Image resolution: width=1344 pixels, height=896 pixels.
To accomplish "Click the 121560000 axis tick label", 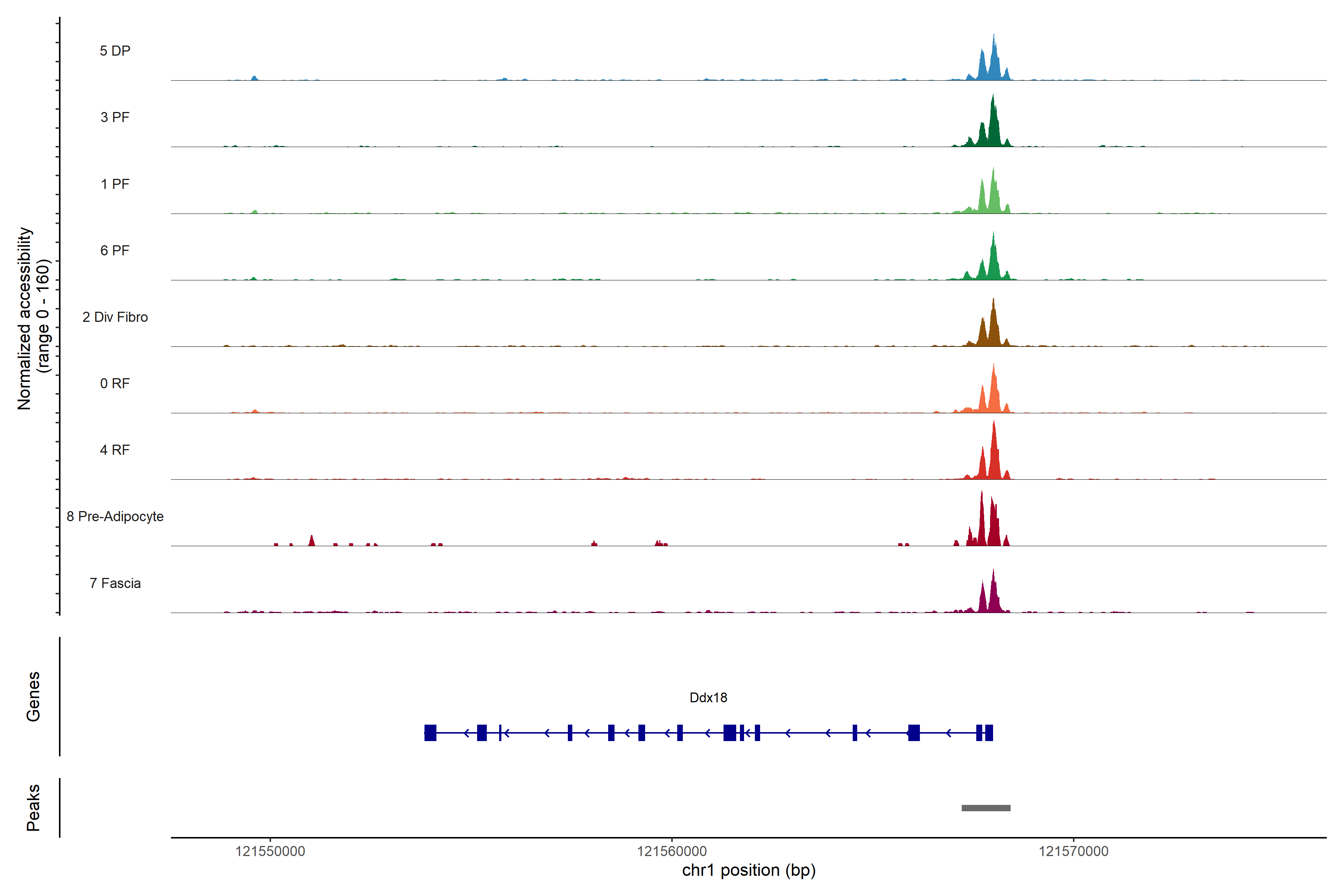I will (x=671, y=851).
